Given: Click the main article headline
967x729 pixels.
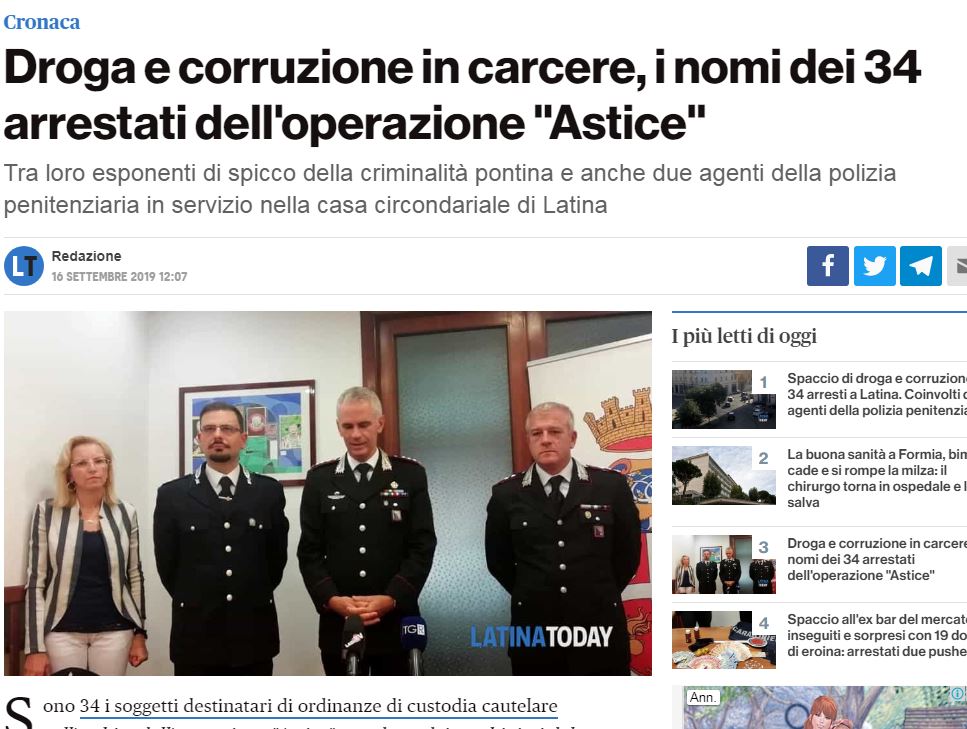Looking at the screenshot, I should (463, 95).
